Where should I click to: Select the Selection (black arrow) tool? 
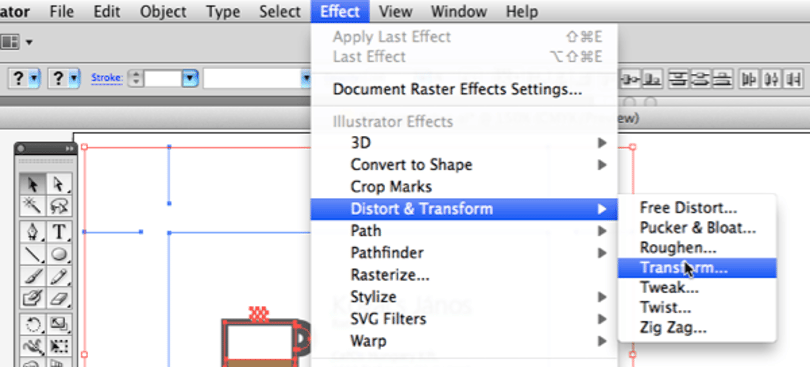pos(34,184)
